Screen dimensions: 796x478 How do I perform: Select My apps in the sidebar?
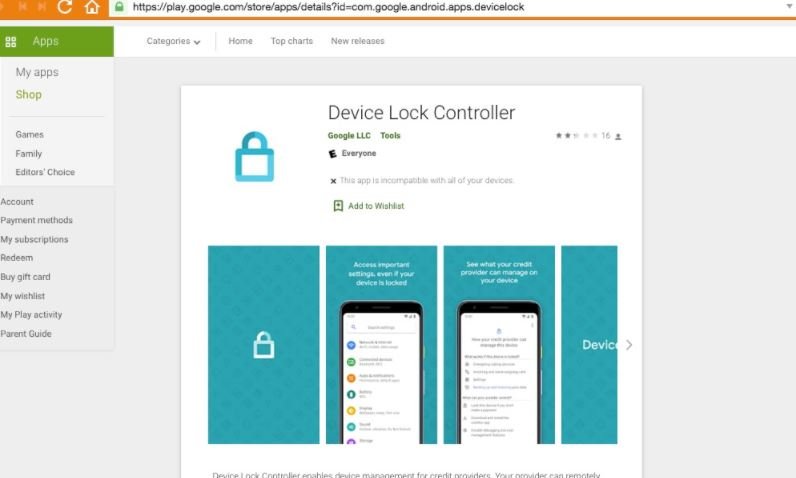pyautogui.click(x=37, y=72)
